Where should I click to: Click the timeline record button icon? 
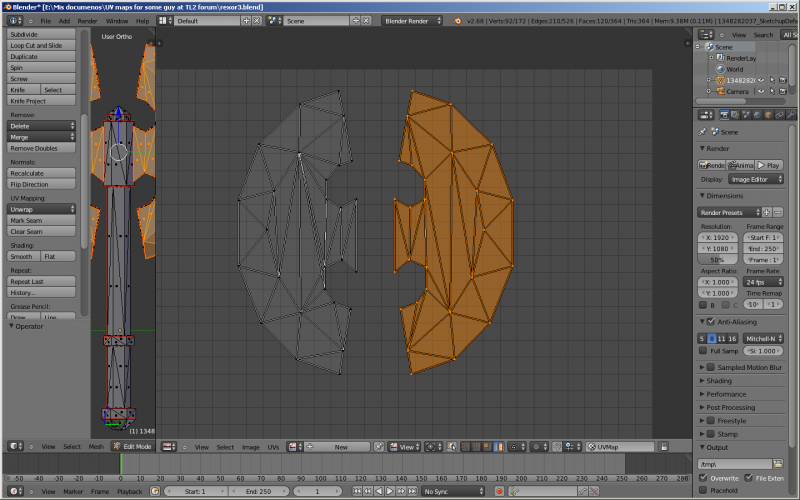click(498, 491)
